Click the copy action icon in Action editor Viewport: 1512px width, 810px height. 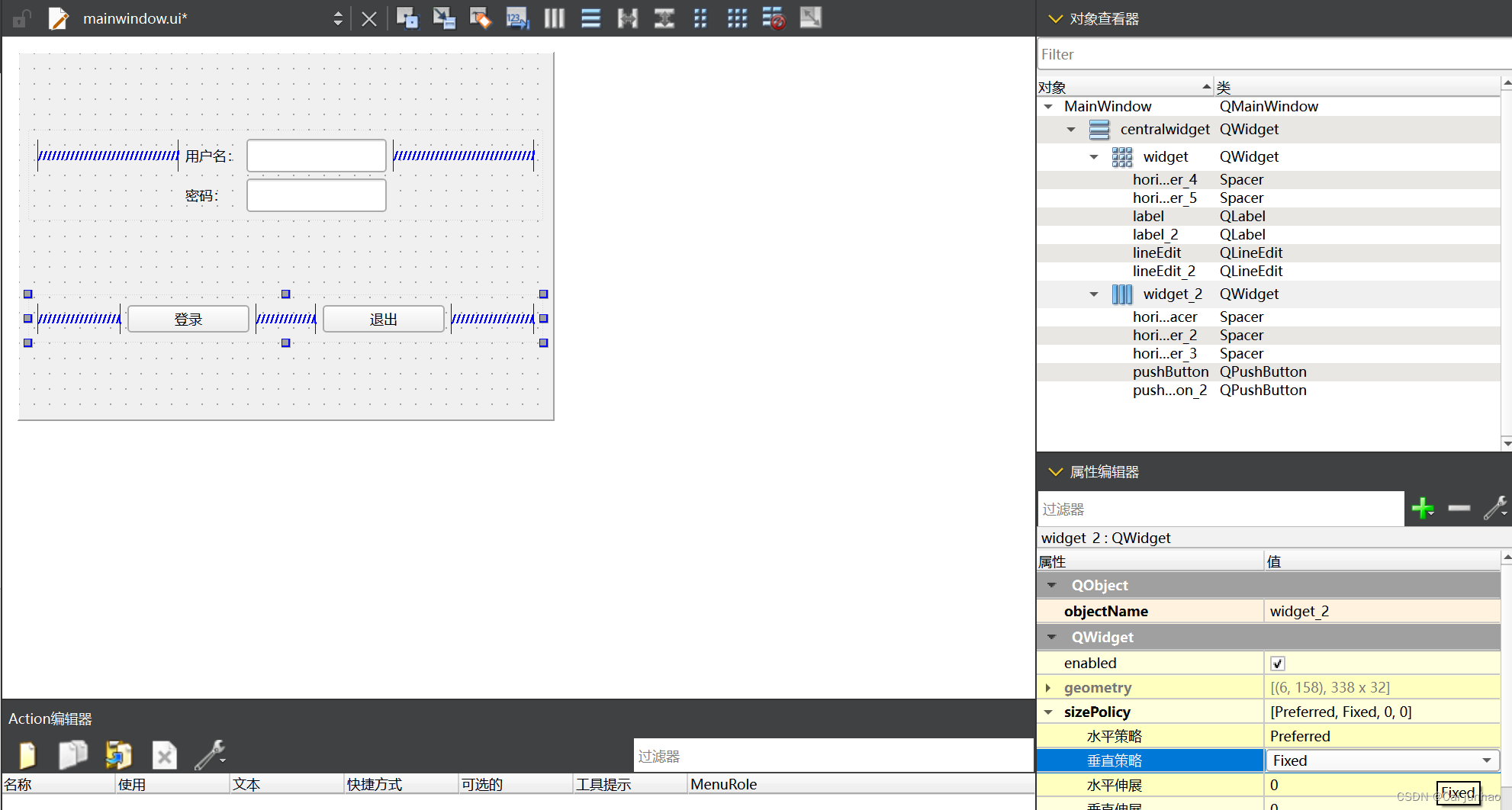pos(73,755)
